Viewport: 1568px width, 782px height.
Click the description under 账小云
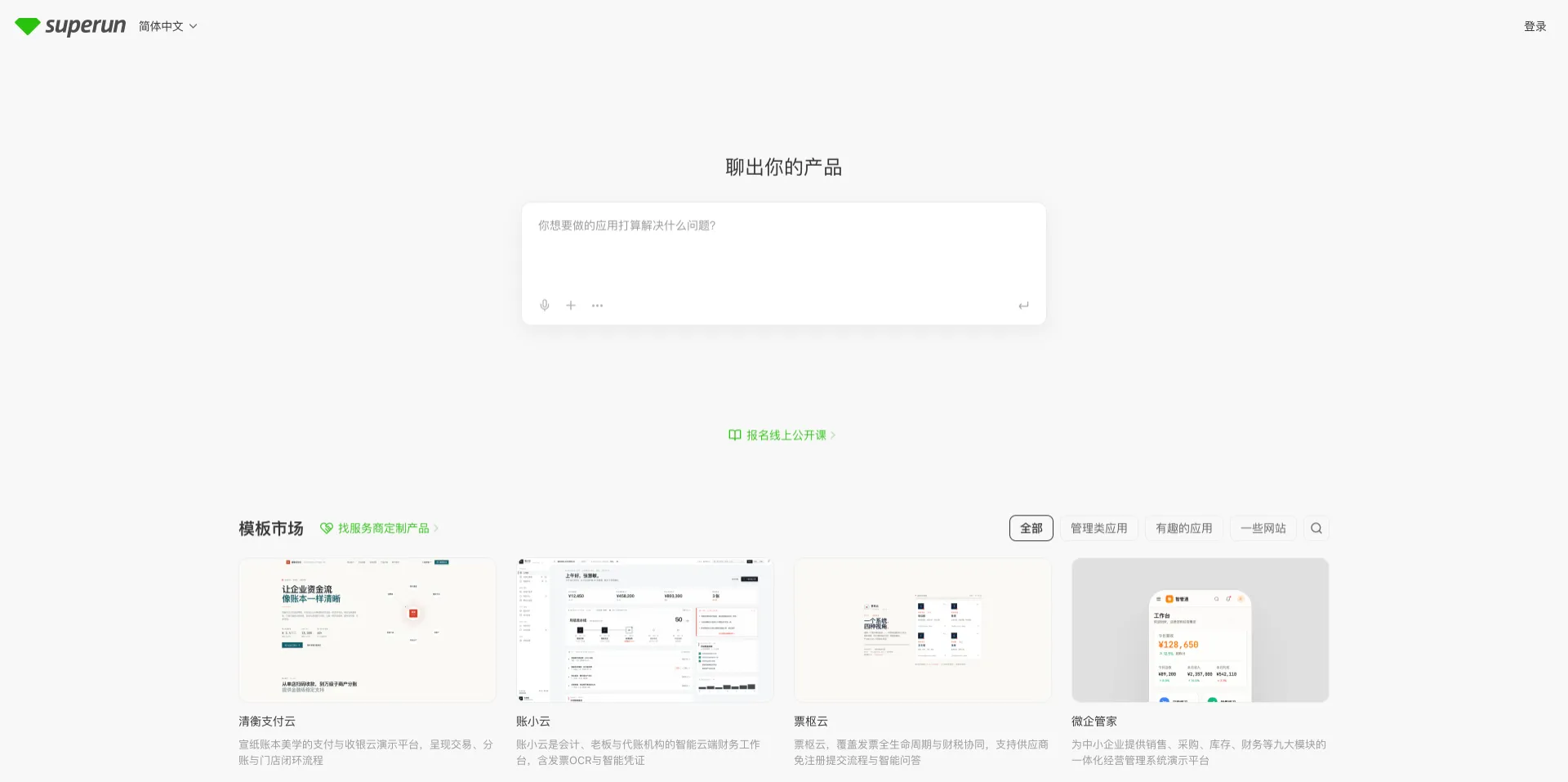coord(638,753)
